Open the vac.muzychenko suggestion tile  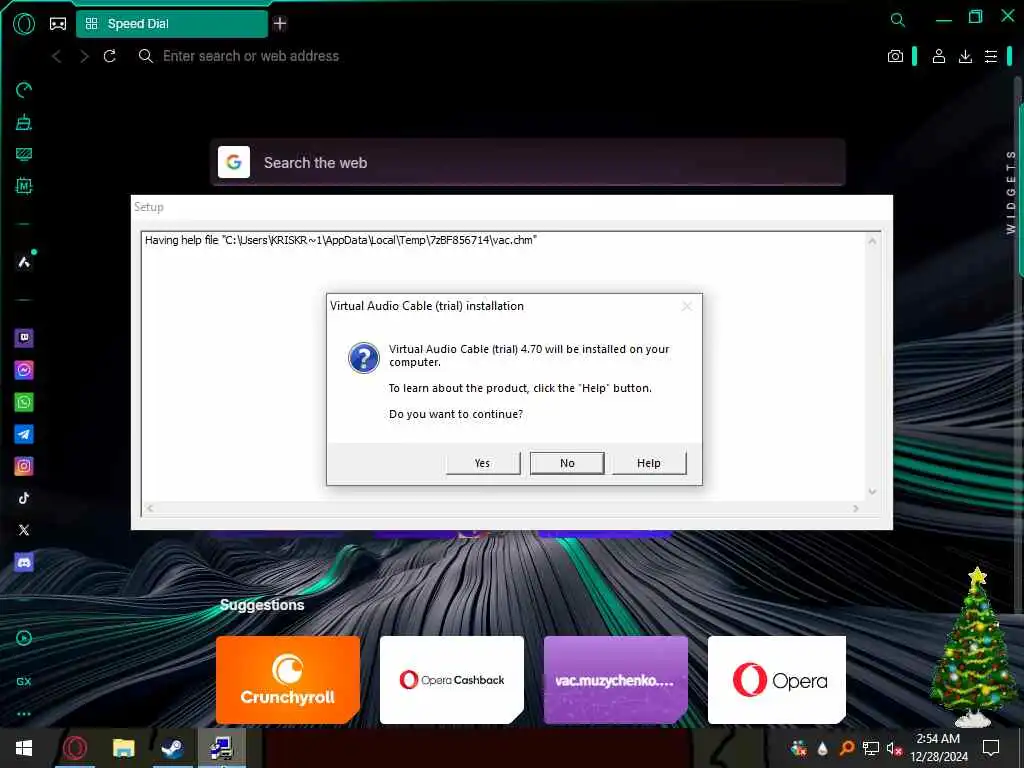pyautogui.click(x=616, y=680)
